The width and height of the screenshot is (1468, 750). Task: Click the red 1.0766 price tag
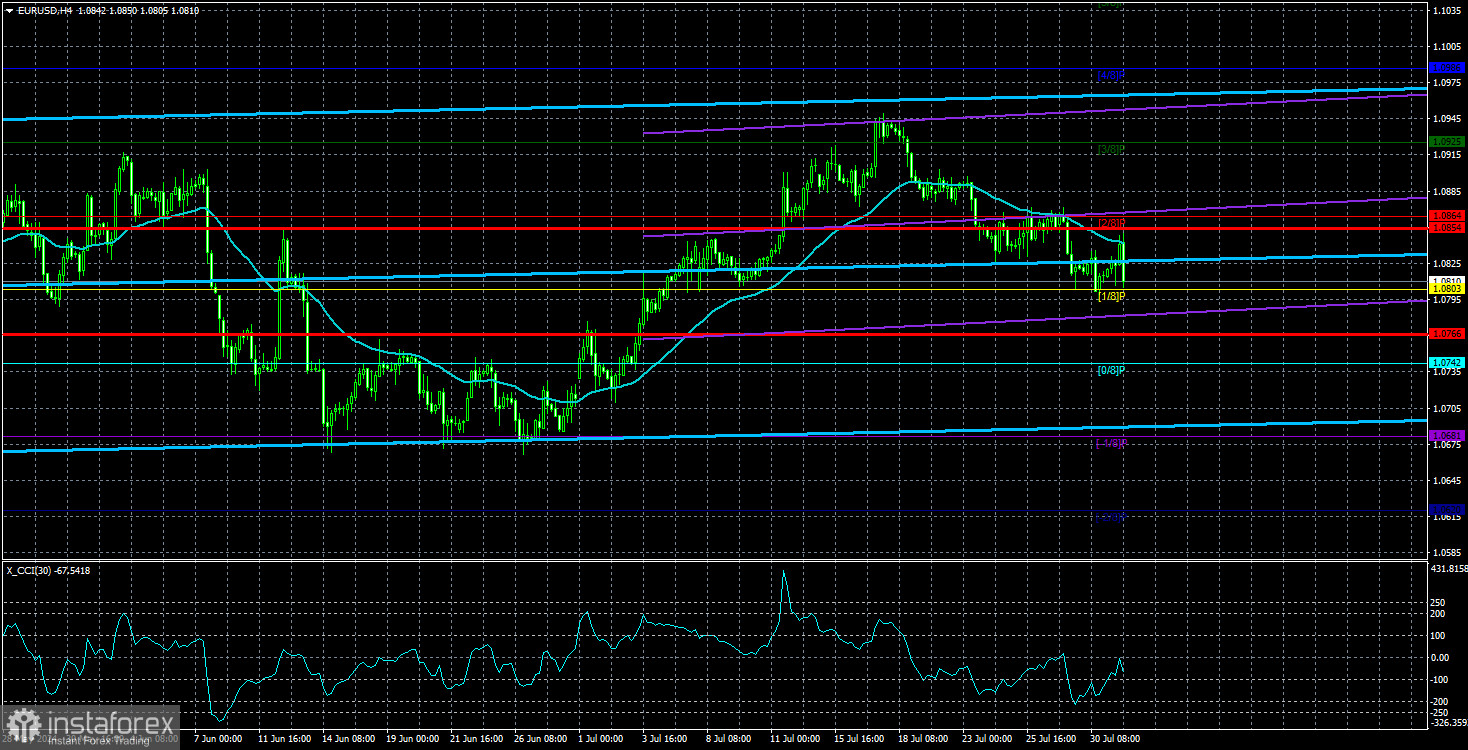1447,333
